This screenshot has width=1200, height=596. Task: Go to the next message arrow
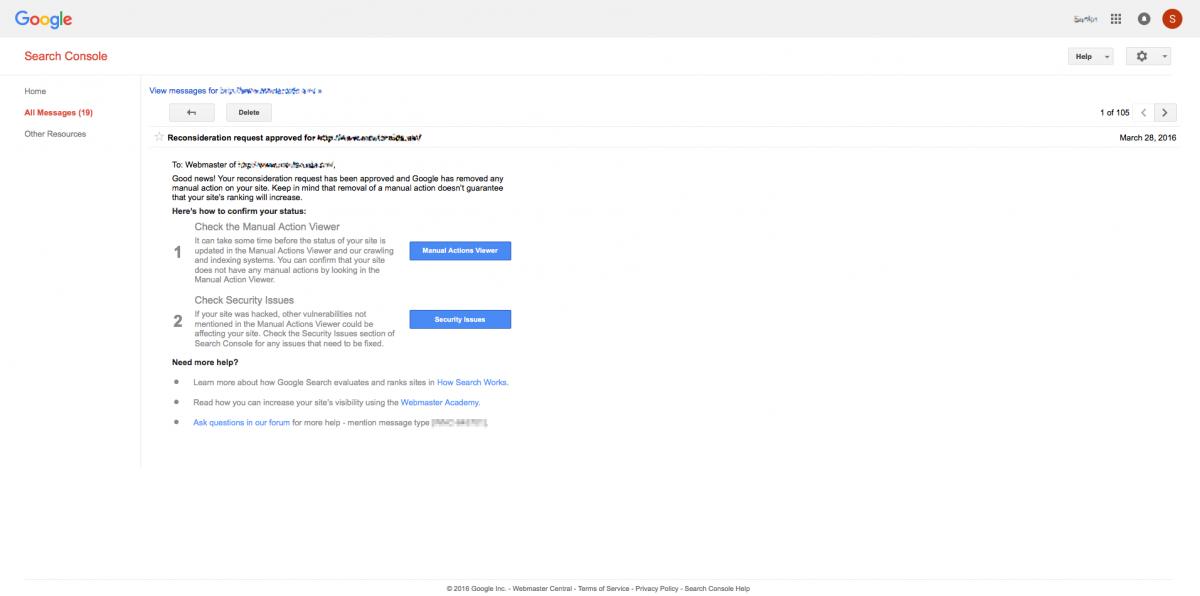click(1165, 113)
